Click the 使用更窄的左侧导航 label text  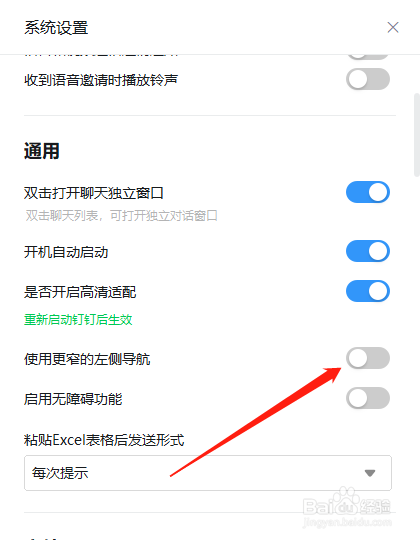87,359
